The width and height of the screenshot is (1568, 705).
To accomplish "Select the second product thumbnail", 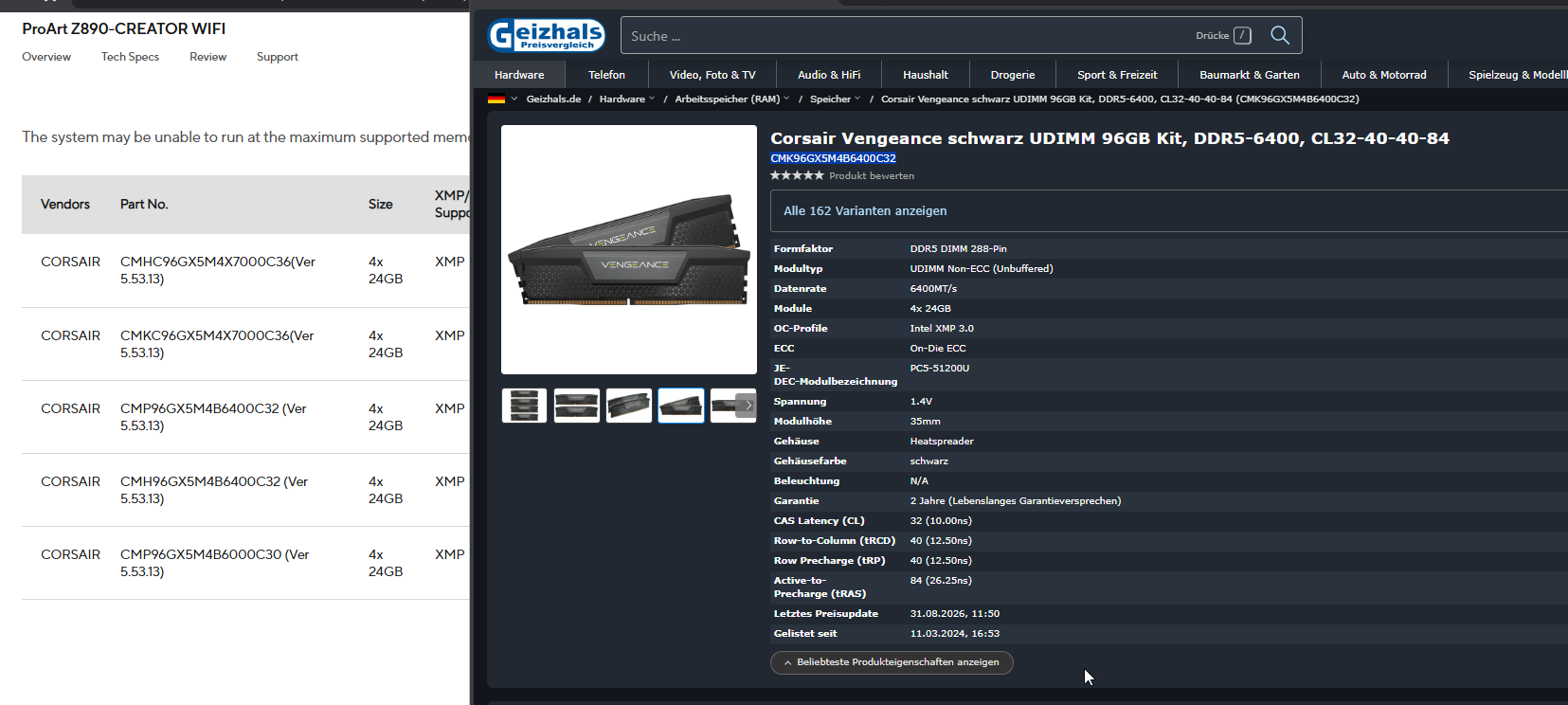I will click(x=576, y=406).
